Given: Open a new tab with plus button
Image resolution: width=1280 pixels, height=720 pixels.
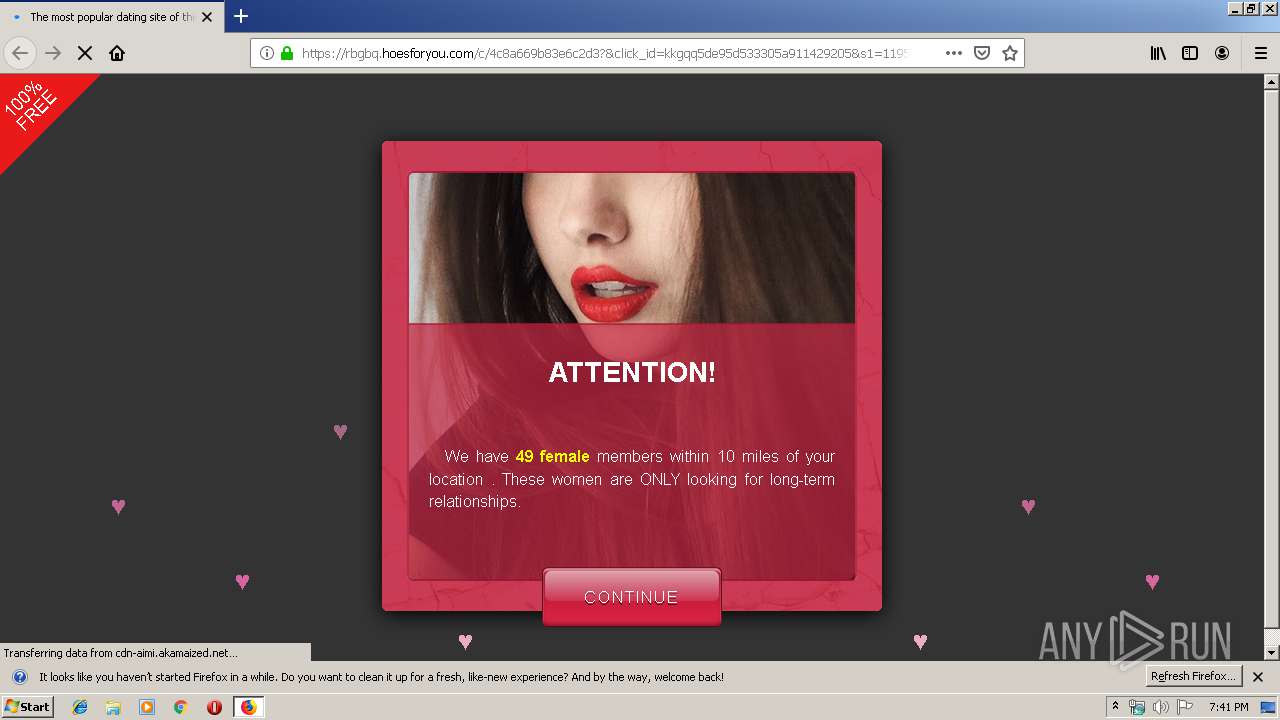Looking at the screenshot, I should [x=241, y=16].
